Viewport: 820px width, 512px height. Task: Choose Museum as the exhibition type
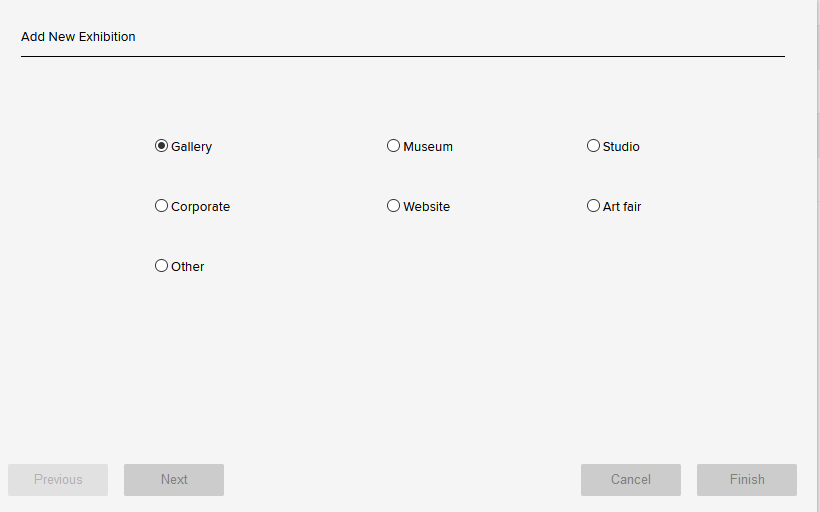pyautogui.click(x=393, y=146)
